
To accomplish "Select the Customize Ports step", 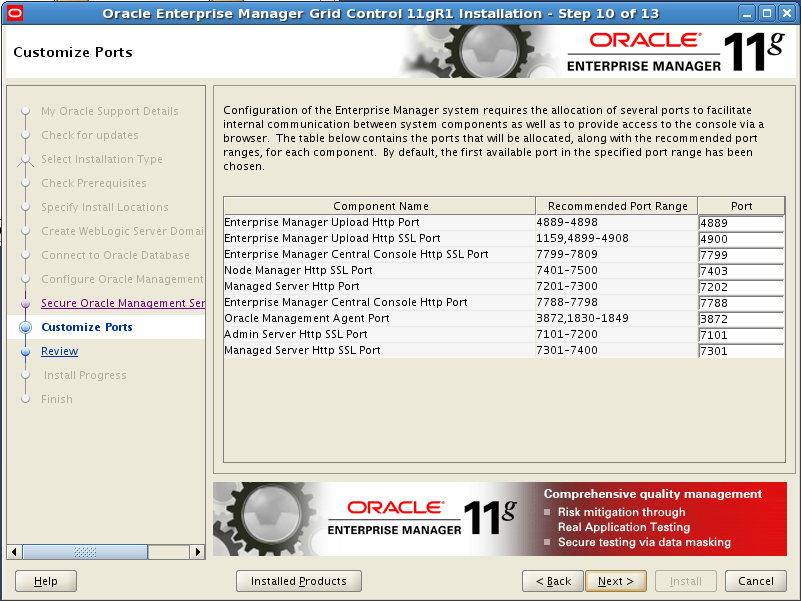I will pyautogui.click(x=86, y=327).
